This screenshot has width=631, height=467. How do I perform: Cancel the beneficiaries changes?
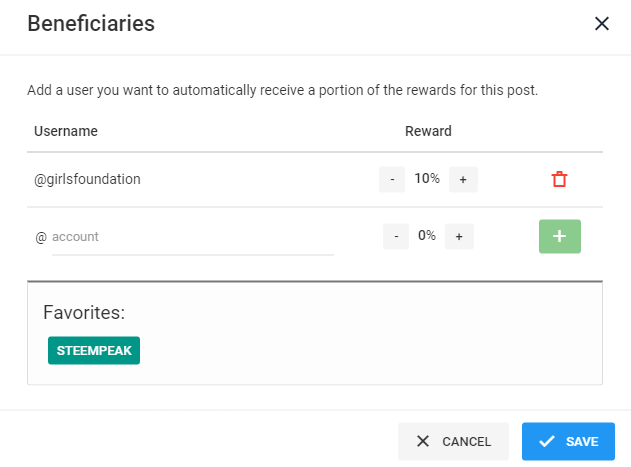[453, 441]
